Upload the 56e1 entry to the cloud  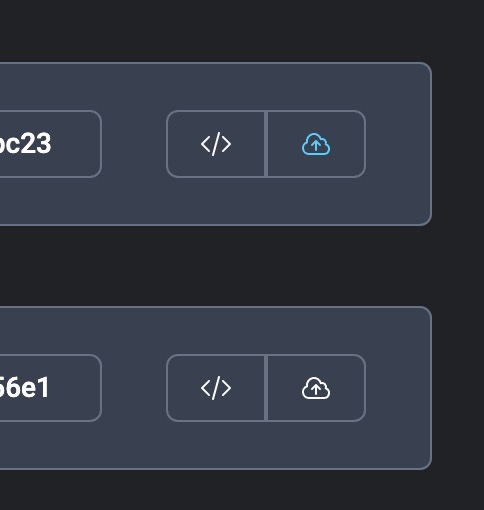pyautogui.click(x=316, y=388)
